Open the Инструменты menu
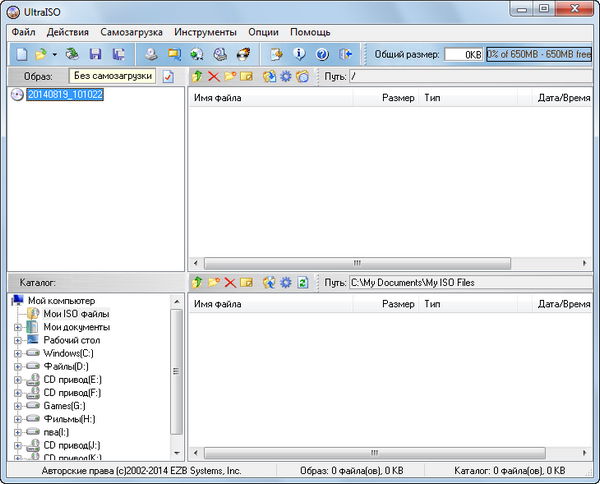 [204, 32]
